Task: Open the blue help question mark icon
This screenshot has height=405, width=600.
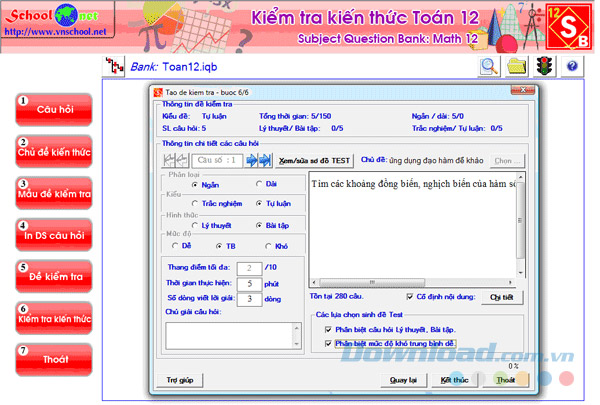Action: tap(572, 67)
